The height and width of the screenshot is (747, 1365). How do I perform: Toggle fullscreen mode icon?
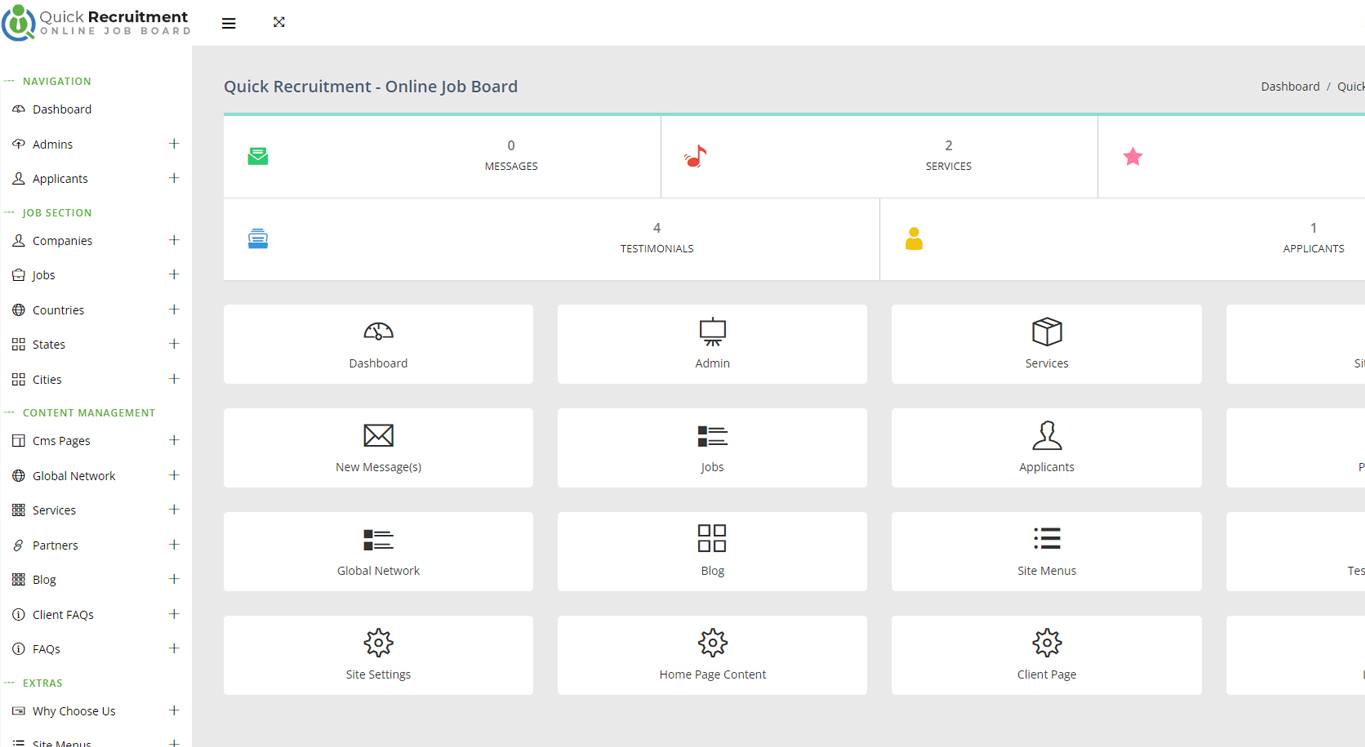[x=279, y=22]
